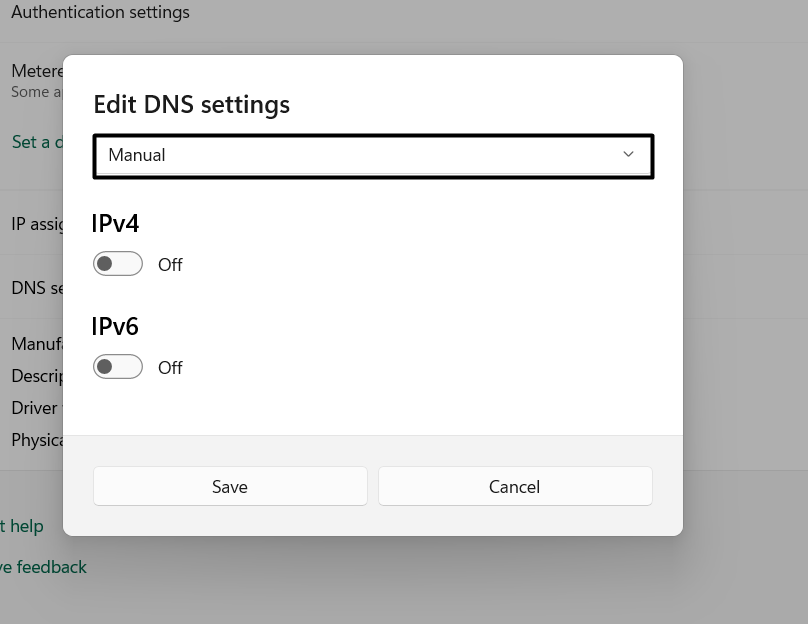Click the Authentication settings row behind the dialog

click(x=100, y=13)
